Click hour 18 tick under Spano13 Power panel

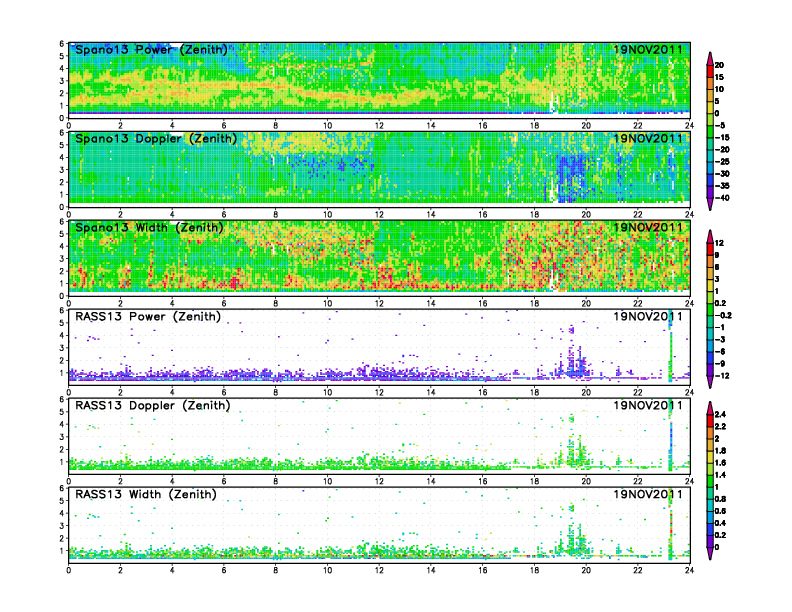[x=534, y=126]
